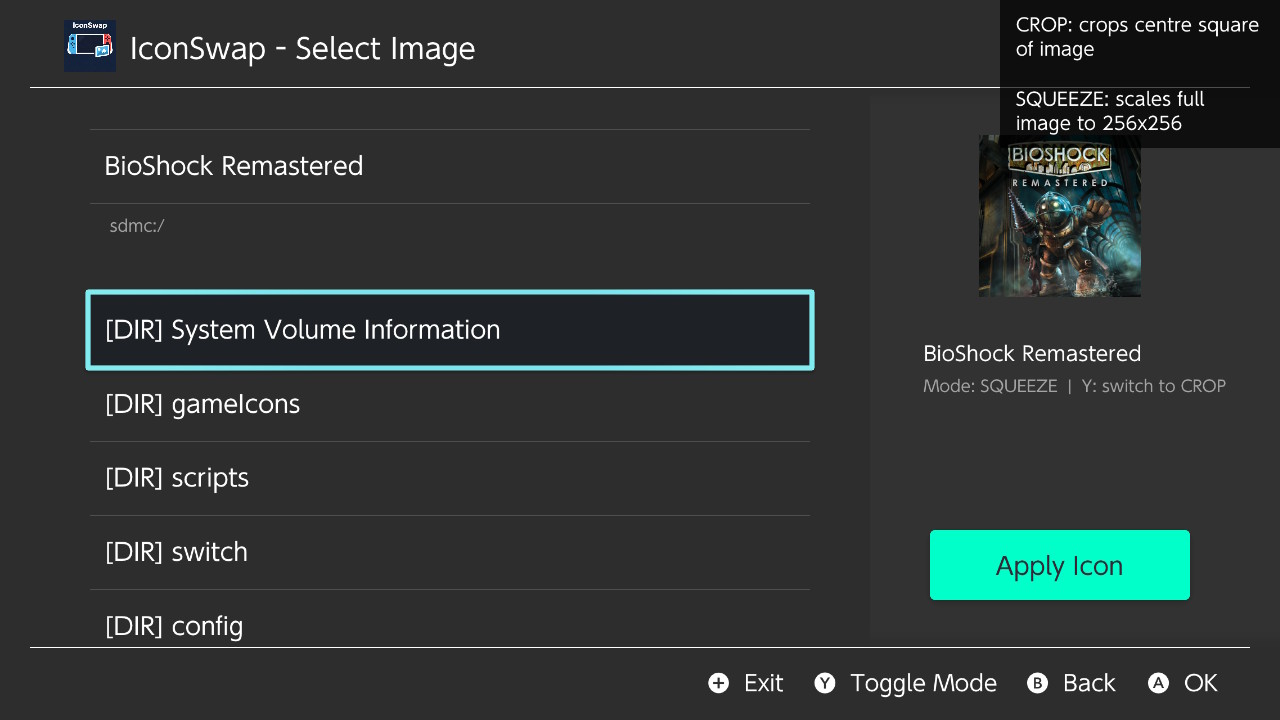Click the plus Exit button icon
The width and height of the screenshot is (1280, 720).
point(718,683)
